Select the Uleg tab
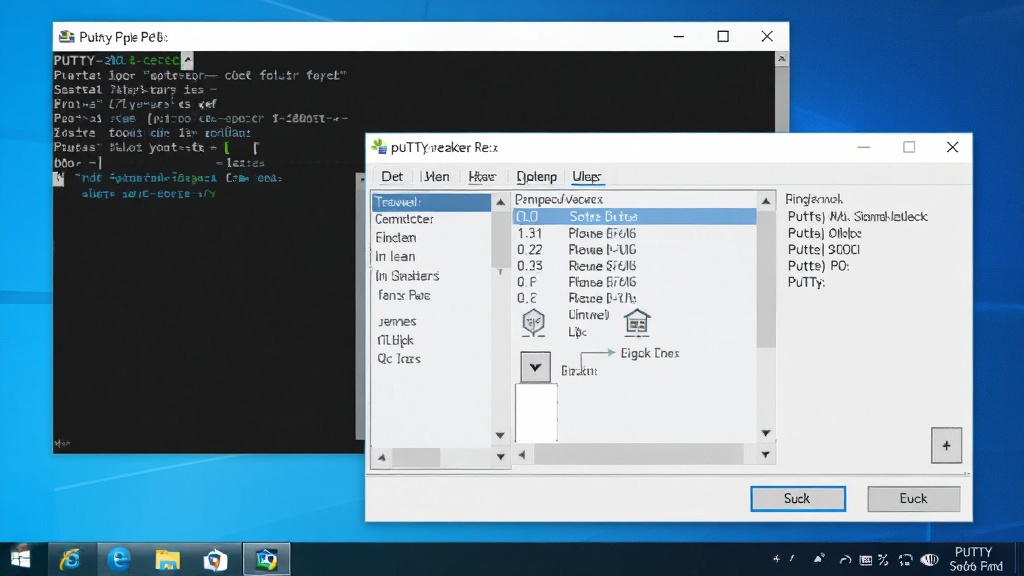 586,176
